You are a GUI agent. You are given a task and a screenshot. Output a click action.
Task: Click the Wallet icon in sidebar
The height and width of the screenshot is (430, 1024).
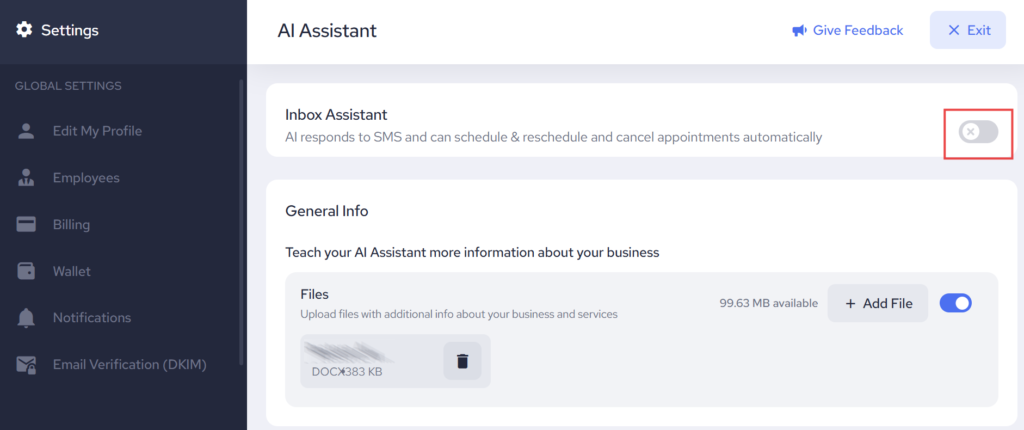pos(26,271)
